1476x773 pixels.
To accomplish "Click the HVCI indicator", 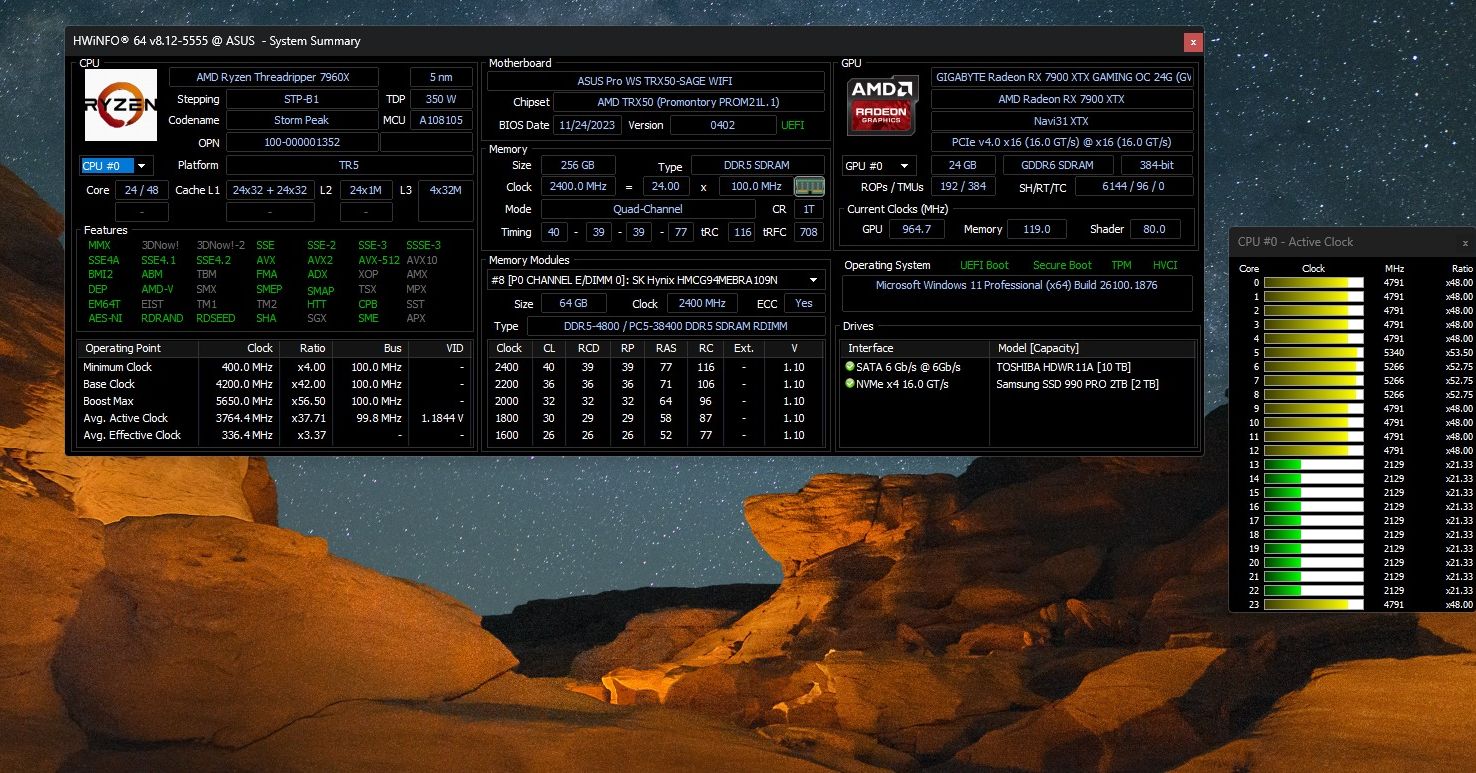I will click(x=1165, y=265).
